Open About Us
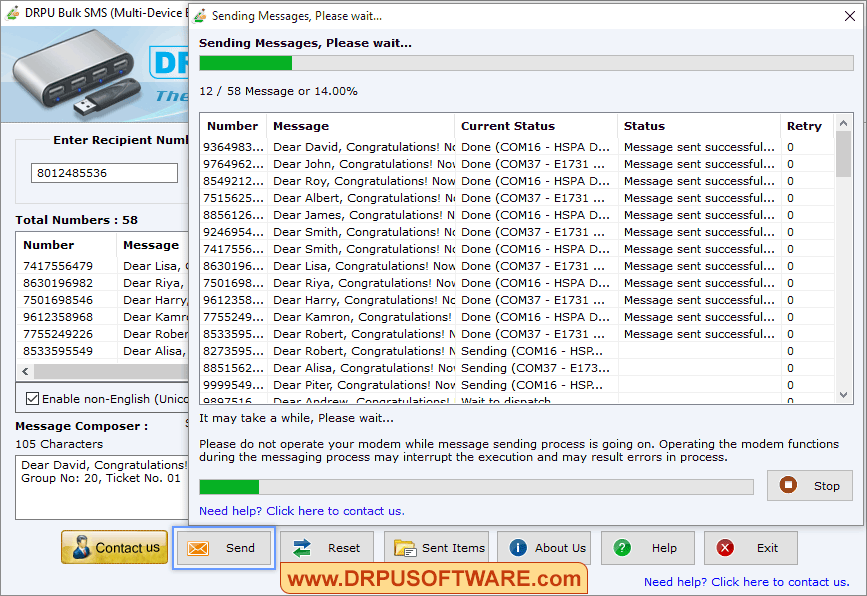Viewport: 867px width, 596px height. [544, 548]
